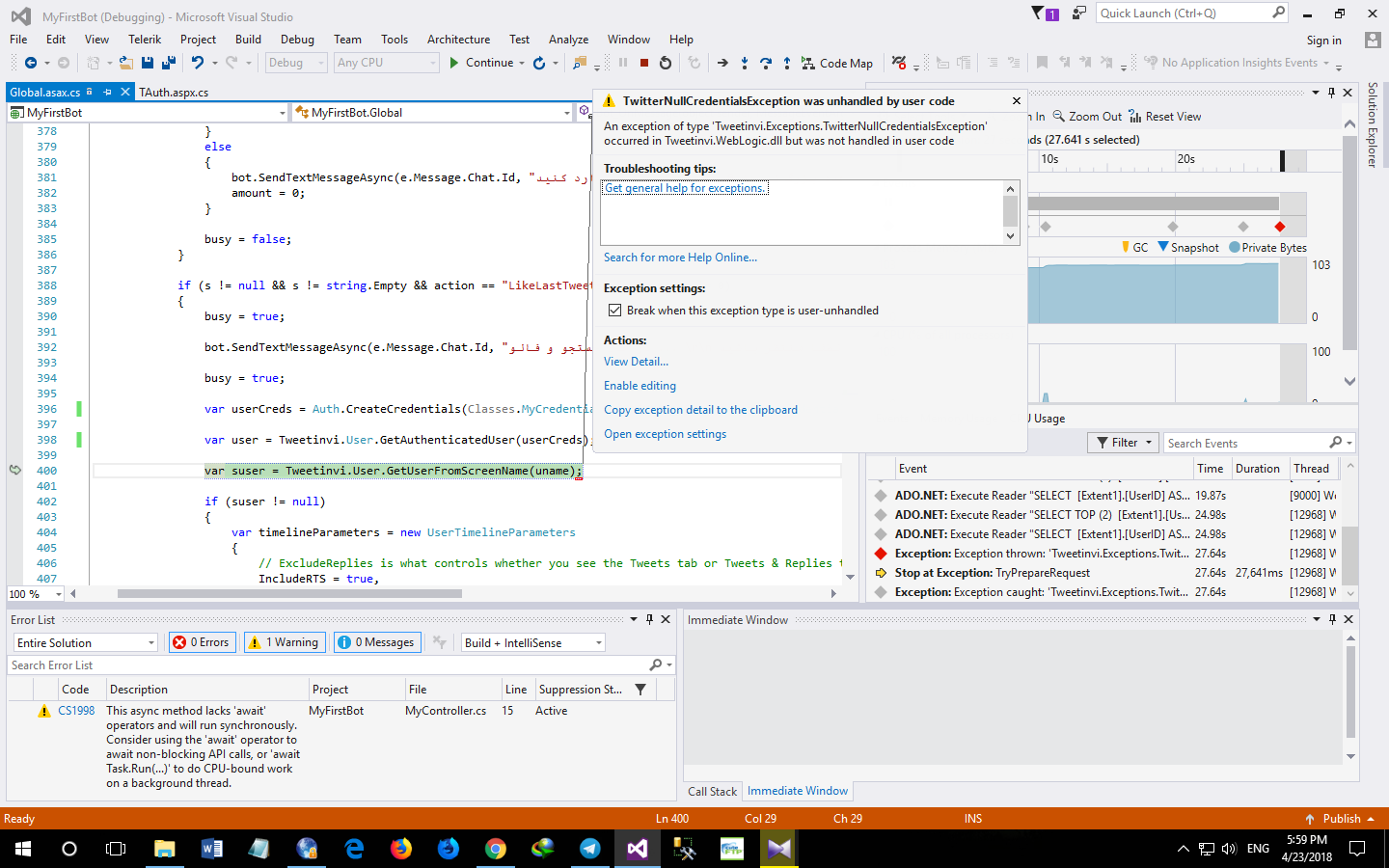Open the Architecture menu
The height and width of the screenshot is (868, 1389).
click(458, 39)
